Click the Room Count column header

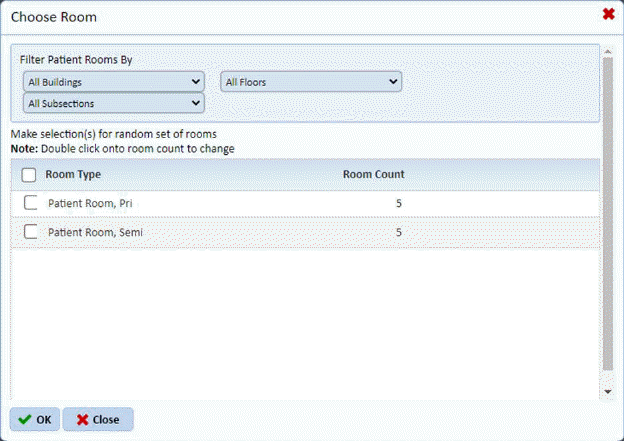[x=373, y=174]
